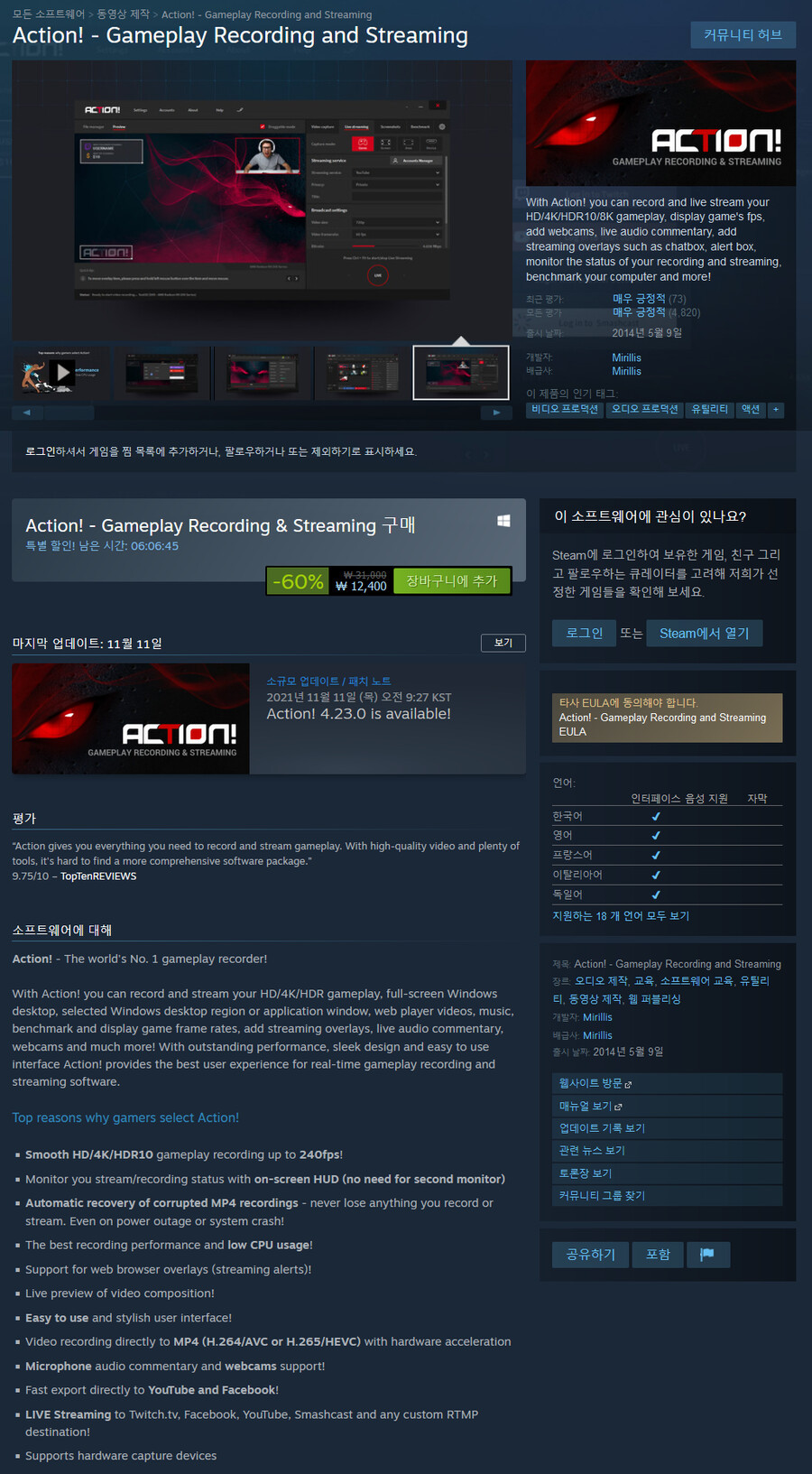Open 동영상 제작 breadcrumb link
812x1474 pixels.
point(123,14)
